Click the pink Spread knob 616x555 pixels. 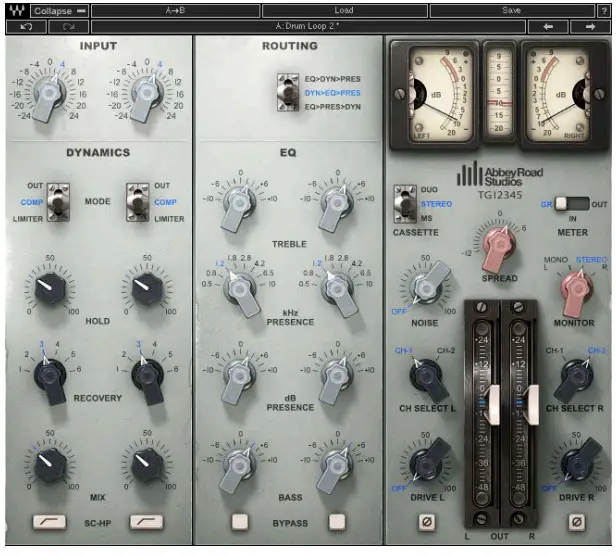(500, 245)
